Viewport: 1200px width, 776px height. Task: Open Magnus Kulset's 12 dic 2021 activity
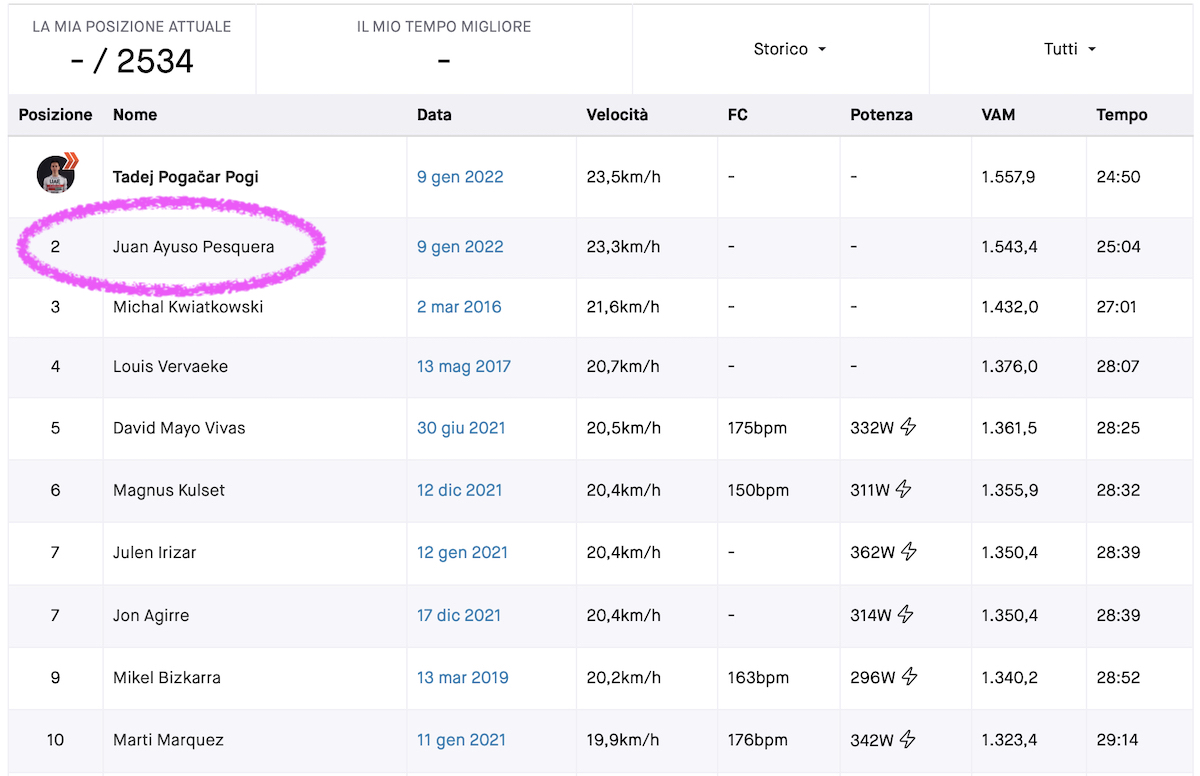[x=459, y=490]
